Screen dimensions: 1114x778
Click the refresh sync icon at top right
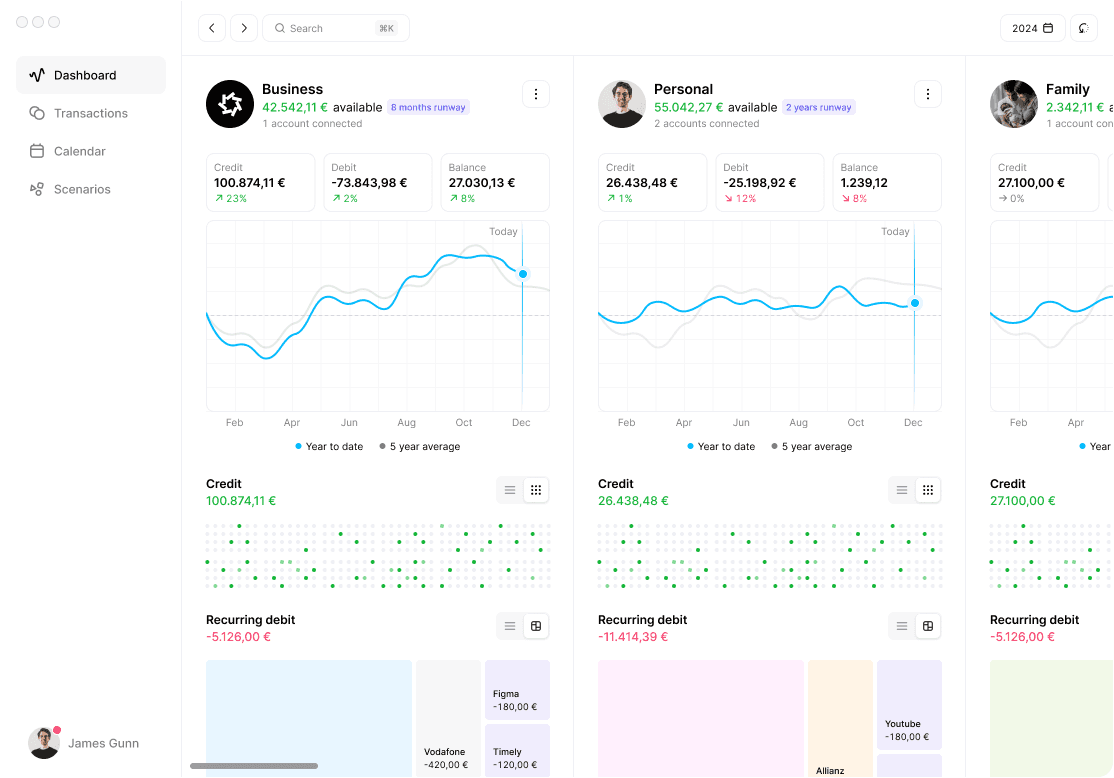pos(1083,28)
